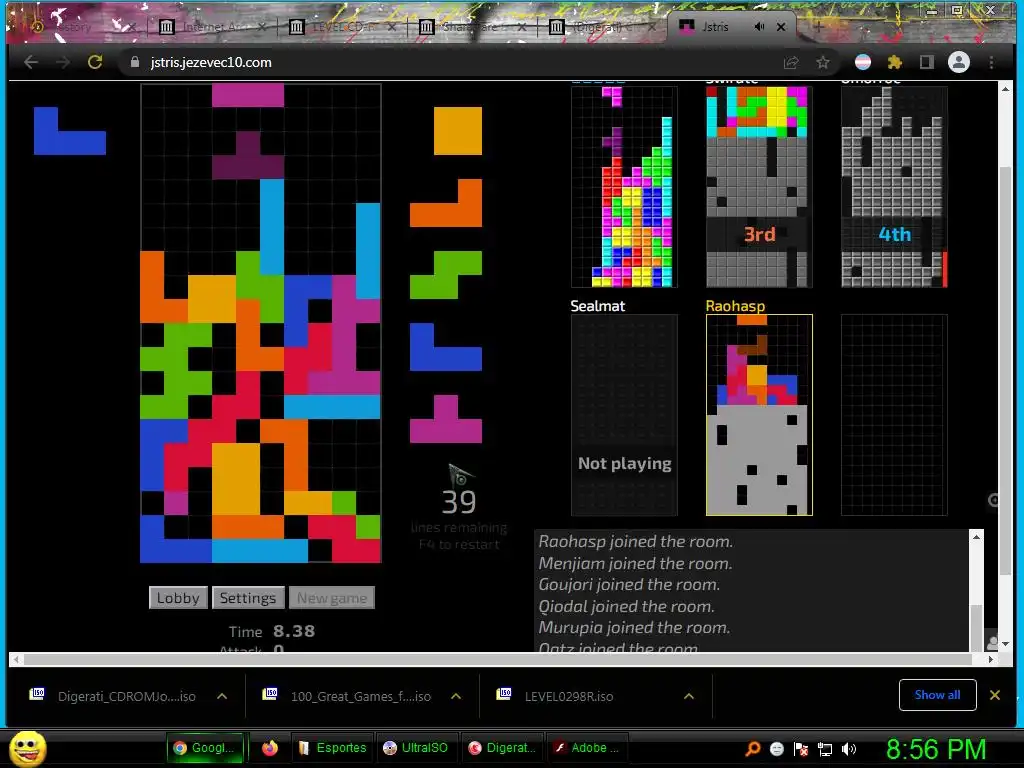Expand options for Digerati_CDROMJo....iso download
1024x768 pixels.
pos(222,696)
